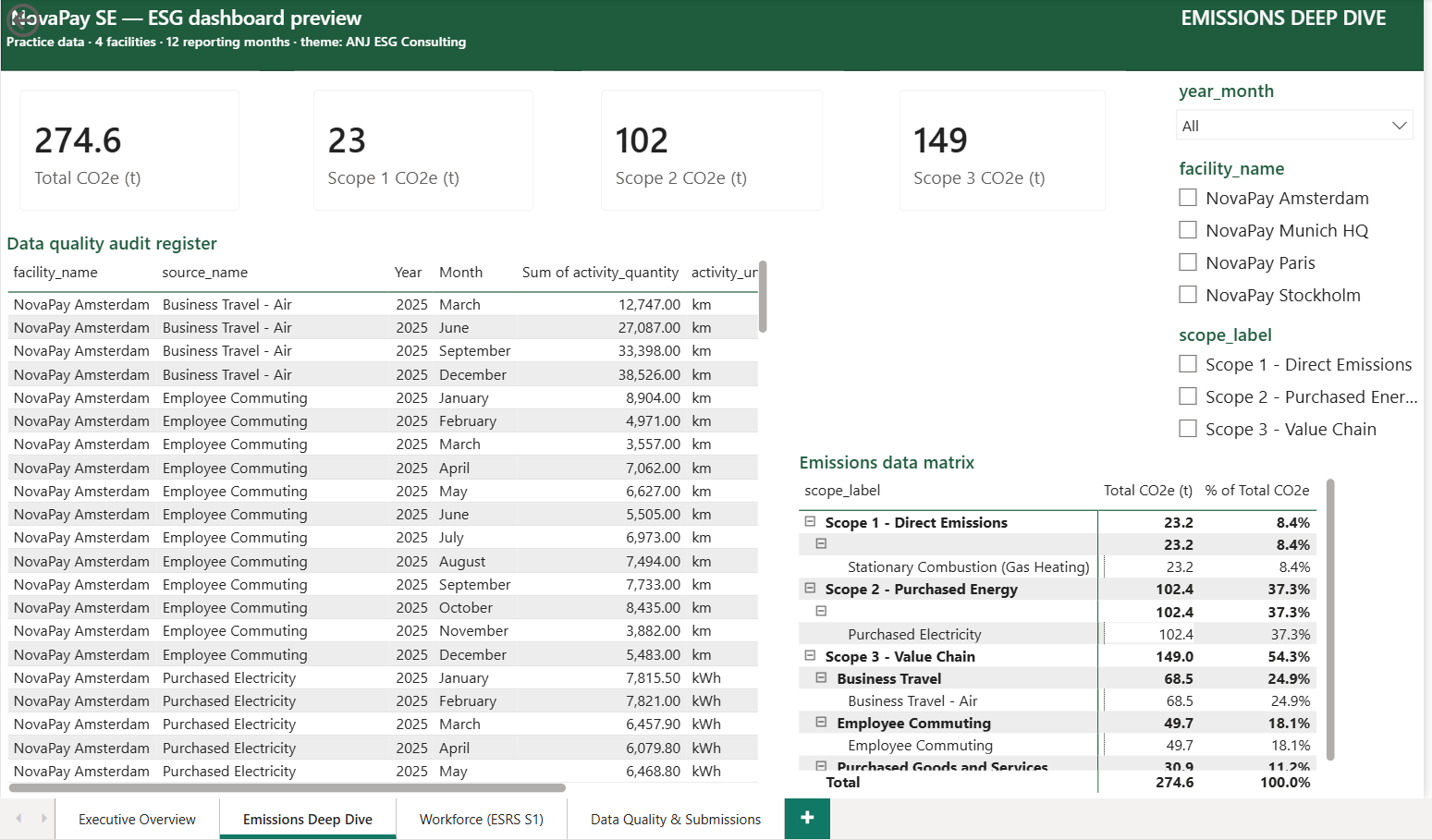The image size is (1432, 840).
Task: Collapse the Business Travel matrix group
Action: (821, 677)
